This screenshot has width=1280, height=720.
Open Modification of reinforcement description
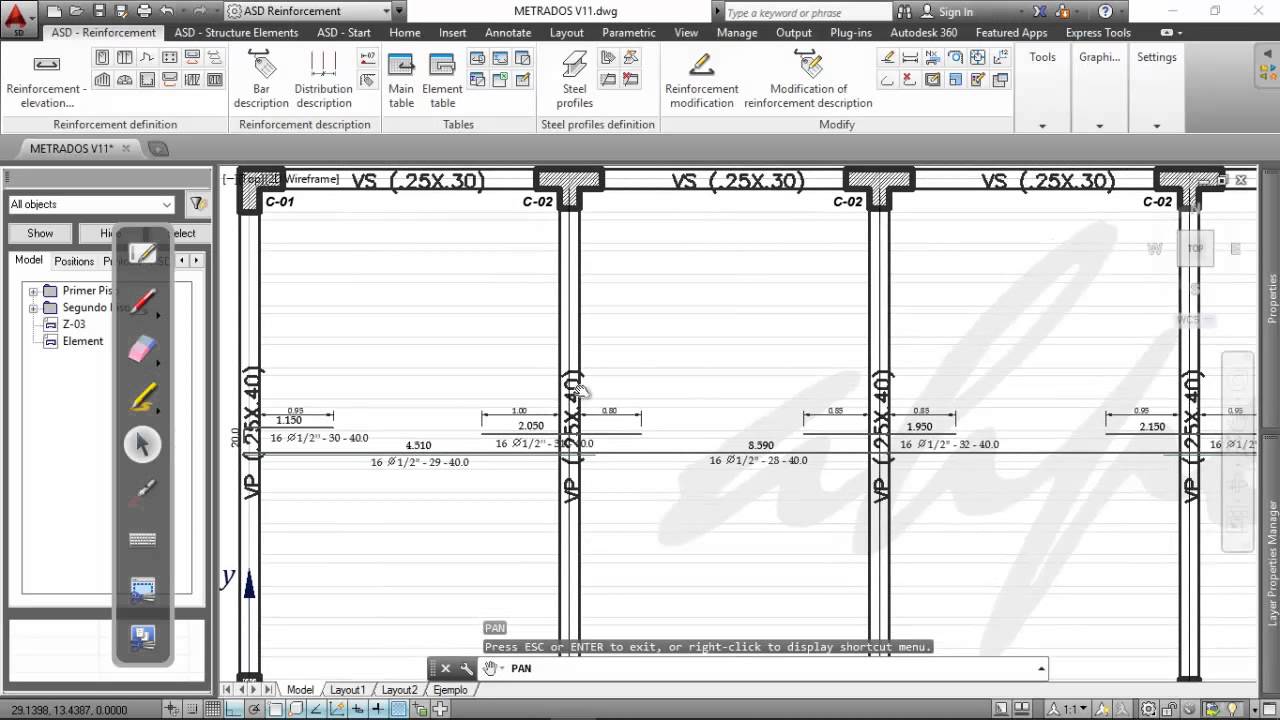click(808, 80)
